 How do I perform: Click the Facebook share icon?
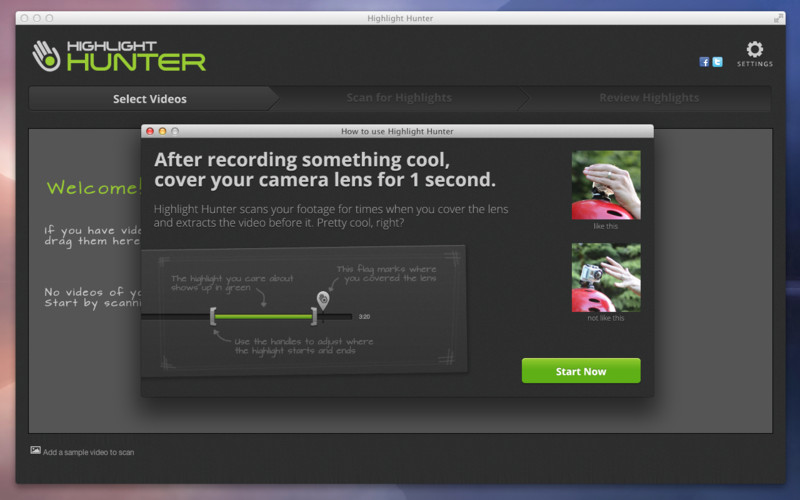[x=704, y=62]
